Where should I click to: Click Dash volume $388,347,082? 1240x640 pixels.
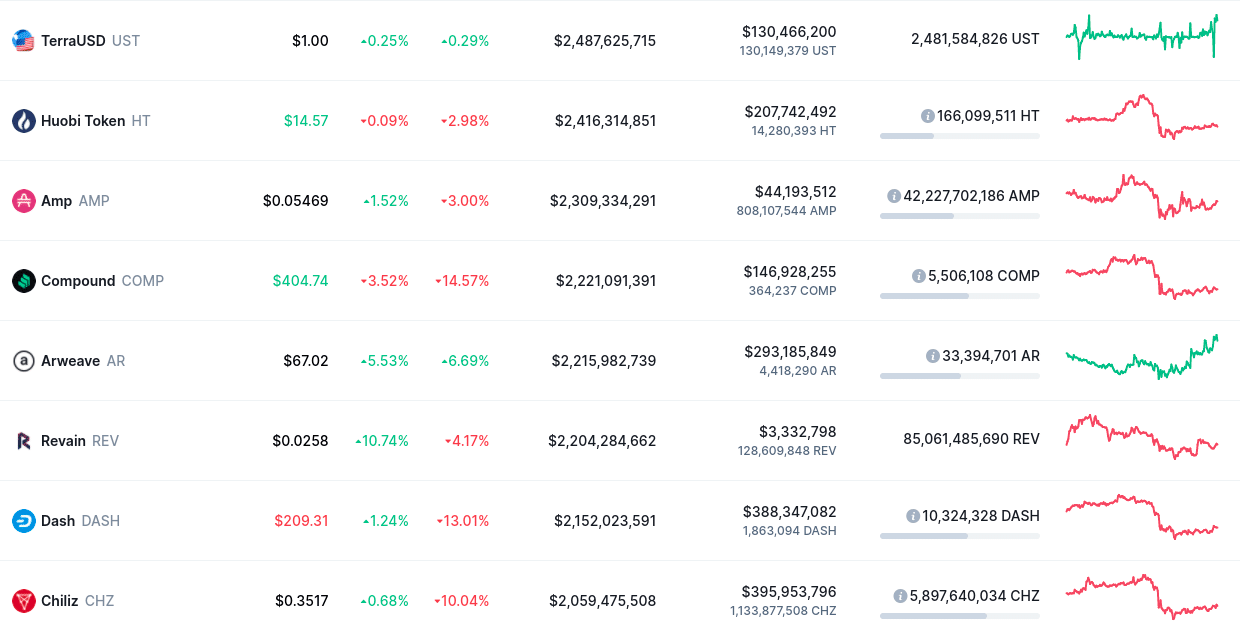(790, 512)
